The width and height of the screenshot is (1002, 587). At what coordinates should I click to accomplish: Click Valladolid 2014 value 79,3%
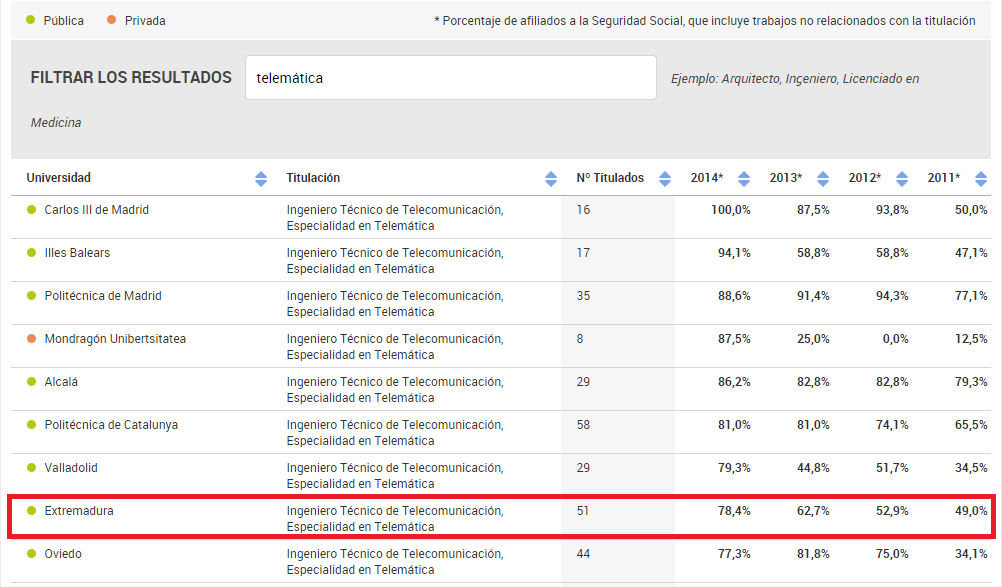pos(734,468)
